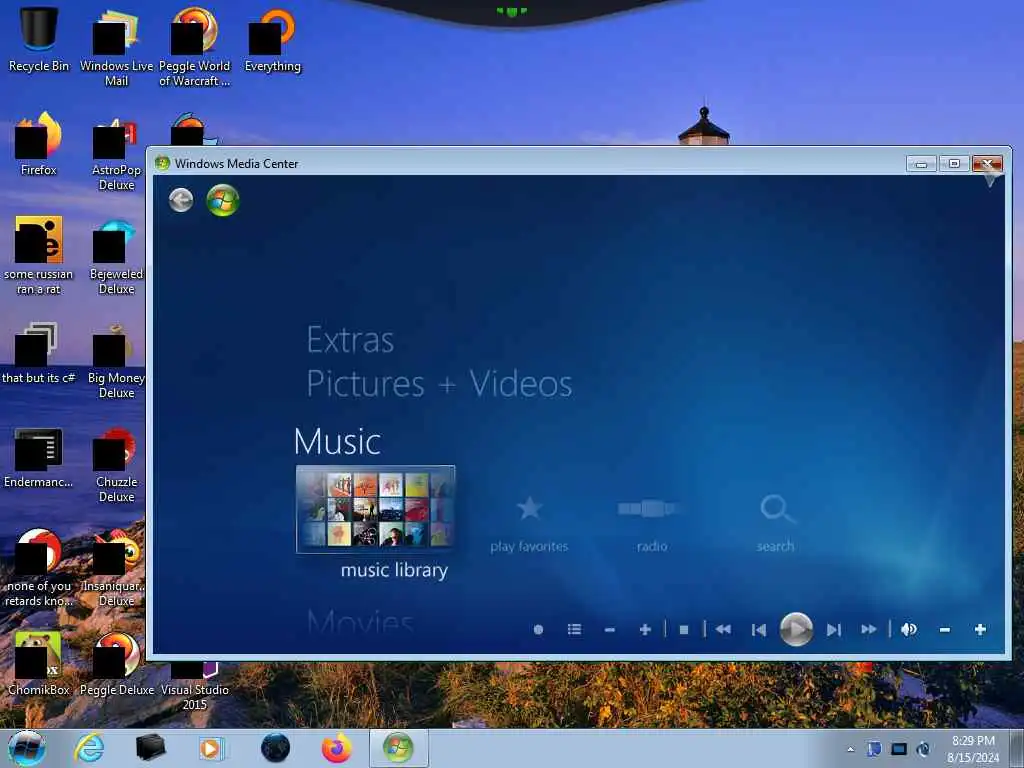Click the skip to next button
The image size is (1024, 768).
(833, 630)
